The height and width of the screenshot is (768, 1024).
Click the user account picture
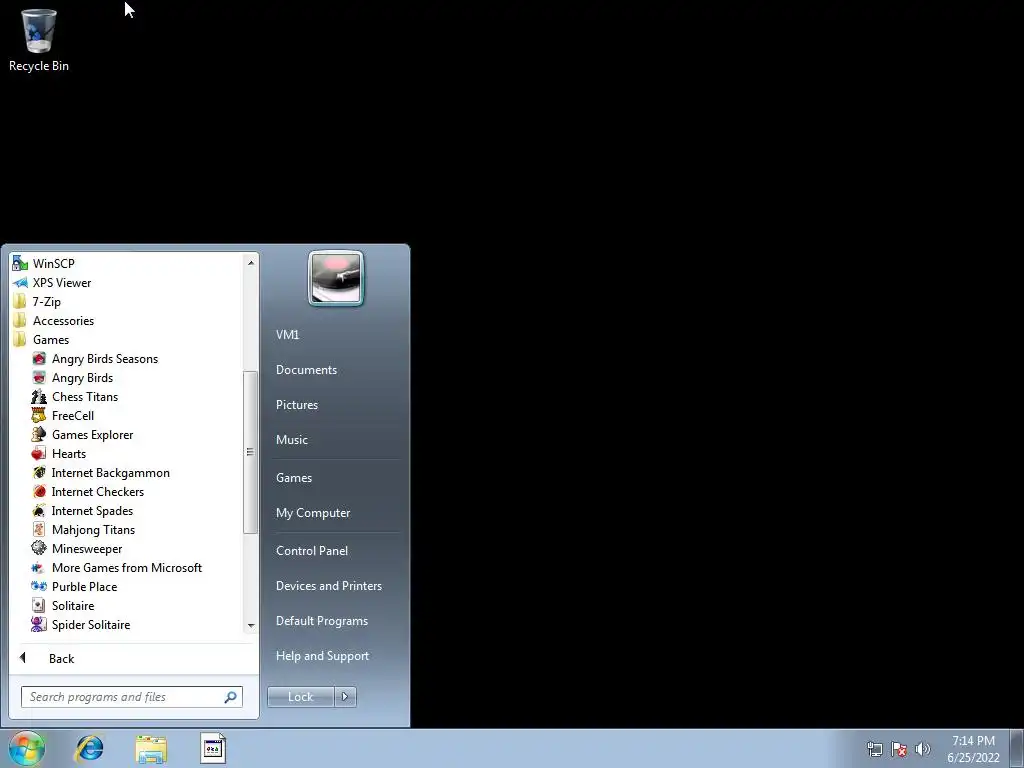336,278
